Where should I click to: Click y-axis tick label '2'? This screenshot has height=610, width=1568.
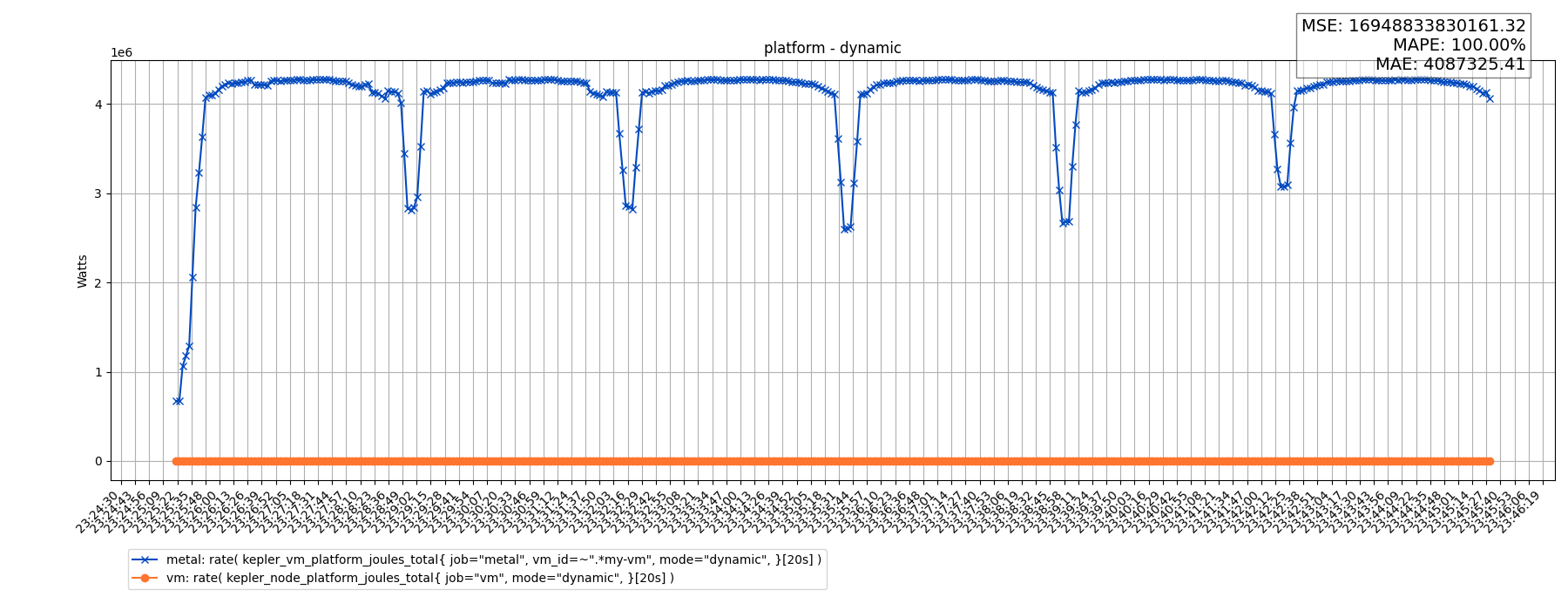coord(98,283)
